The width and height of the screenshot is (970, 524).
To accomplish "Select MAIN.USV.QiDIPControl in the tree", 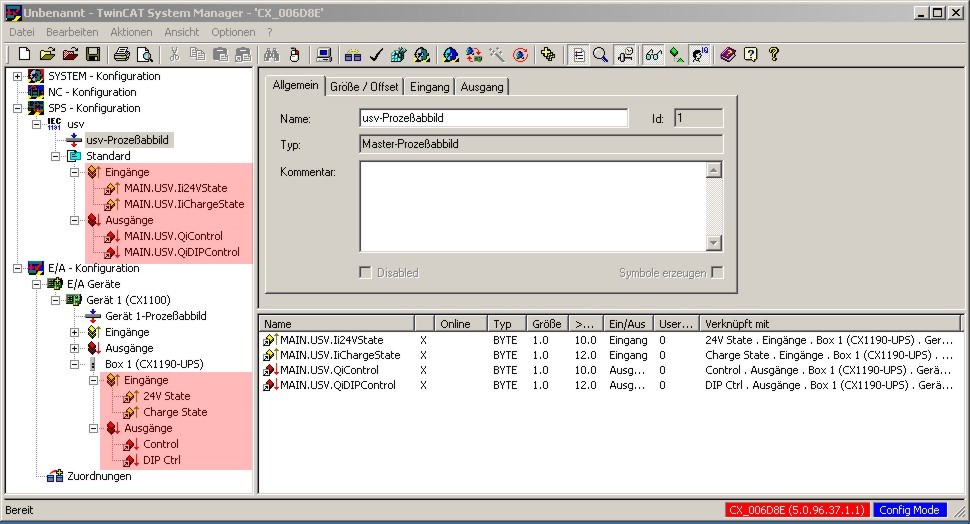I will point(182,252).
